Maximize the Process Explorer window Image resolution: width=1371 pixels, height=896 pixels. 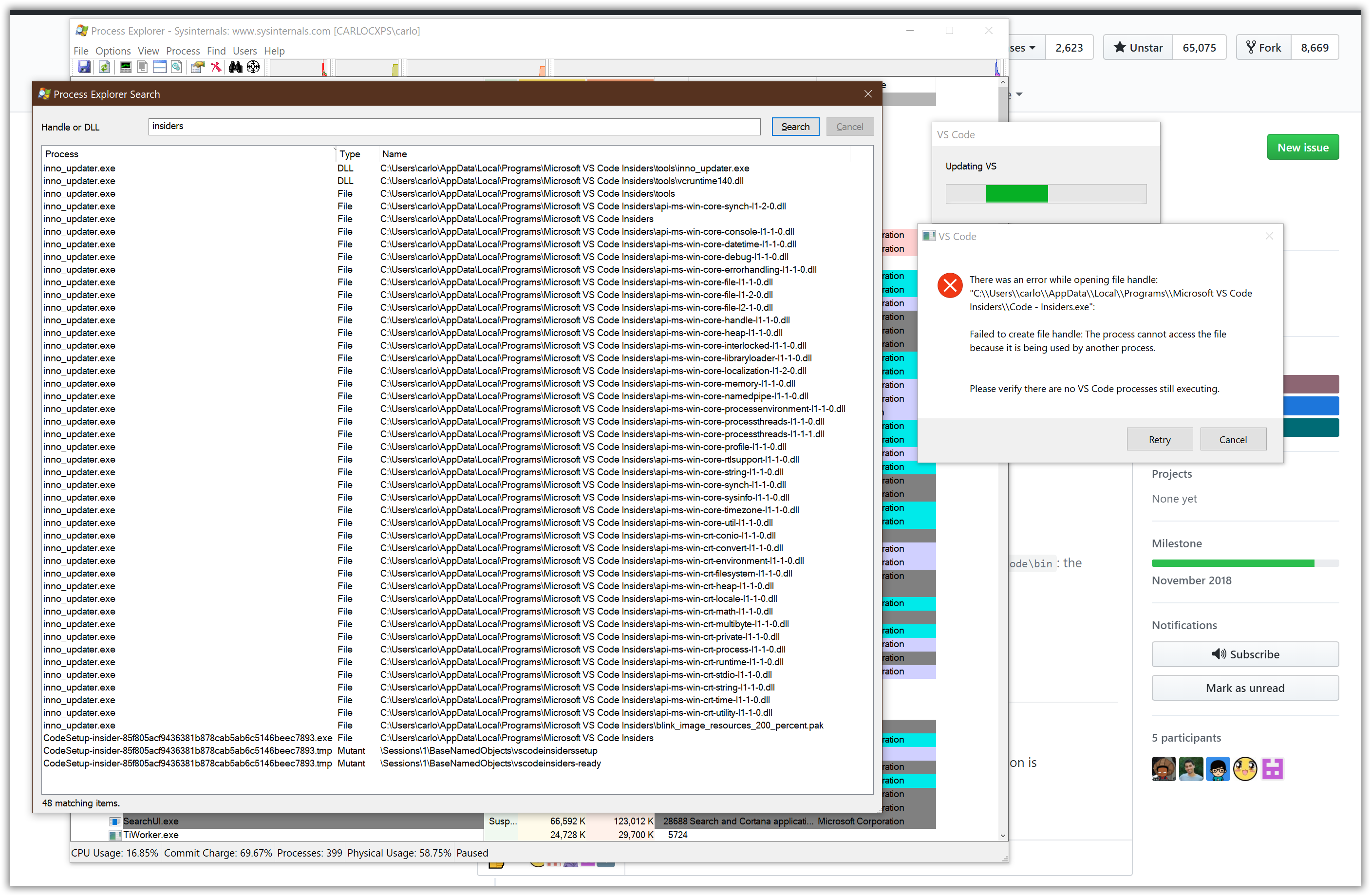[x=949, y=31]
